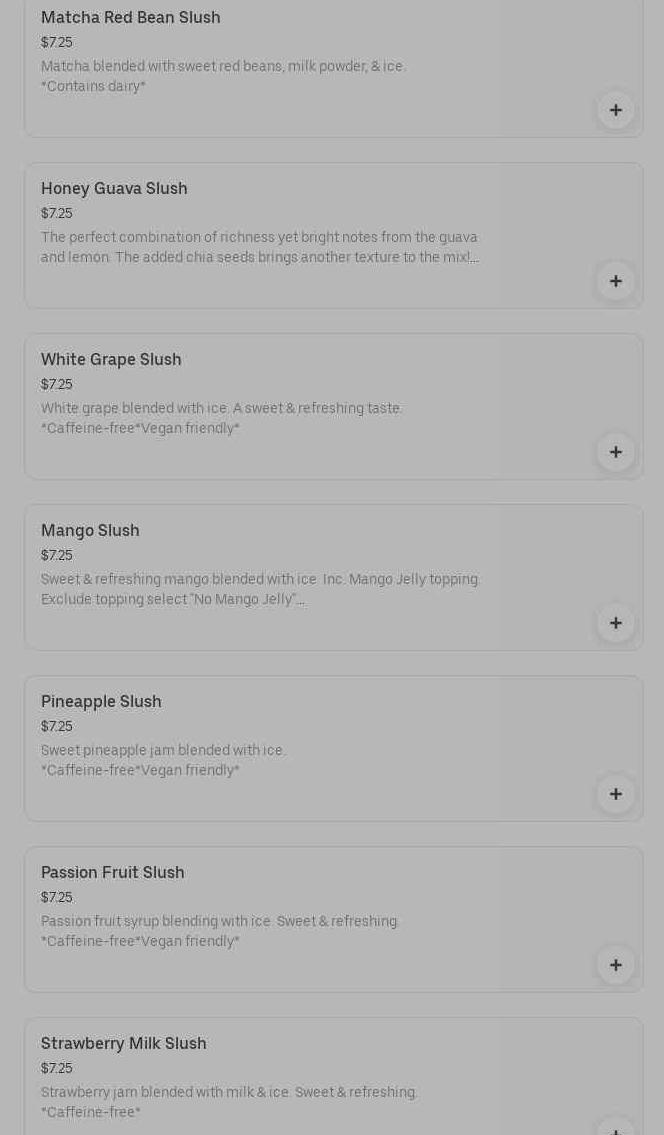Click the Pineapple Slush $7.25 price
The width and height of the screenshot is (664, 1135).
pyautogui.click(x=57, y=727)
